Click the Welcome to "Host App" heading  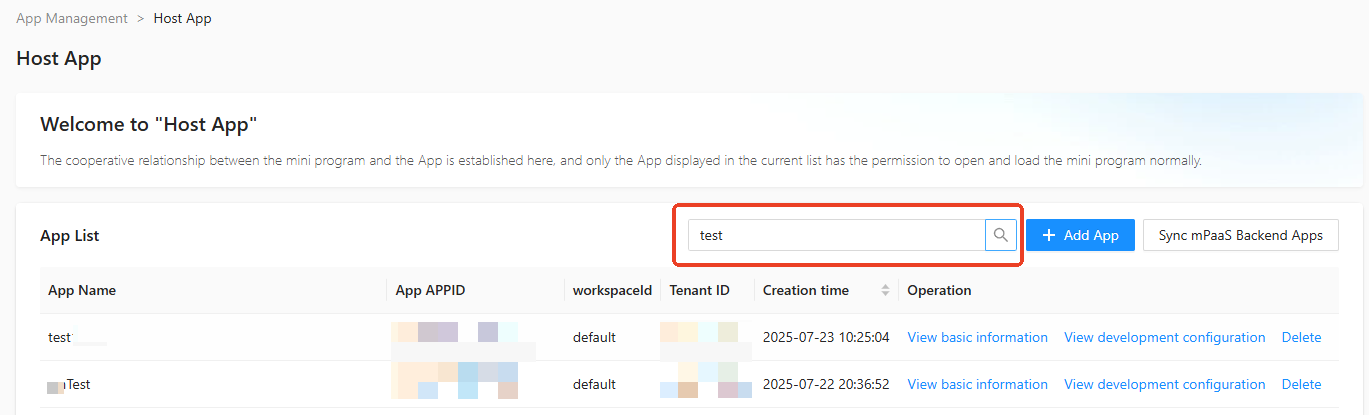point(149,125)
